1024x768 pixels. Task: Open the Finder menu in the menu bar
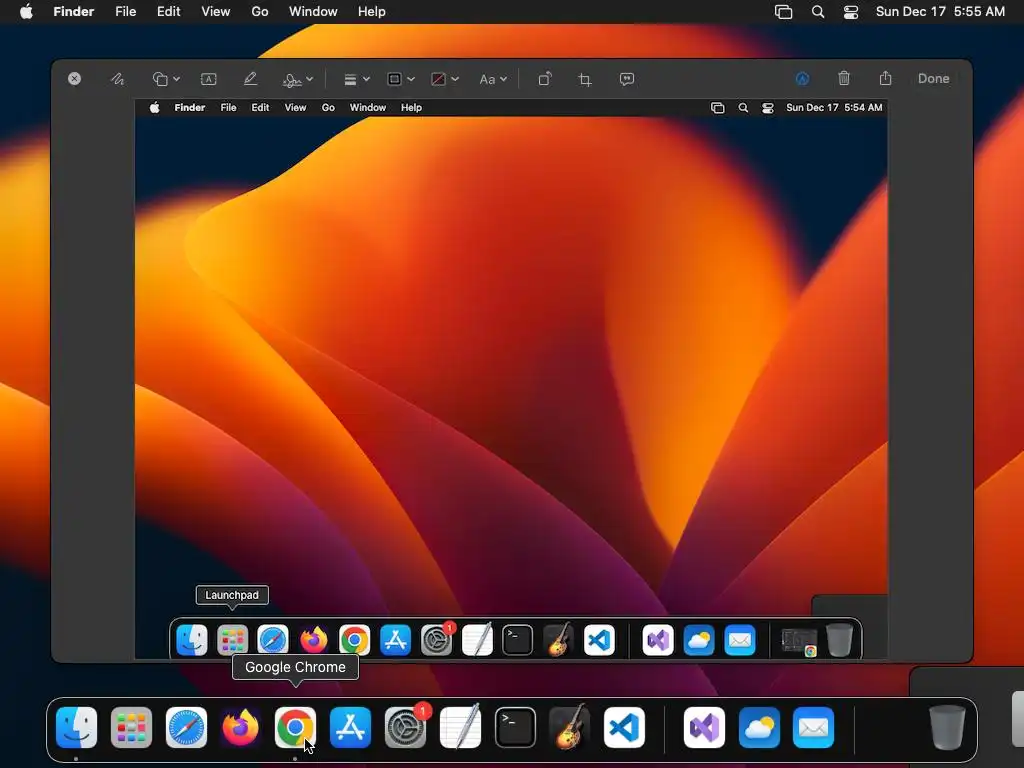click(x=74, y=12)
